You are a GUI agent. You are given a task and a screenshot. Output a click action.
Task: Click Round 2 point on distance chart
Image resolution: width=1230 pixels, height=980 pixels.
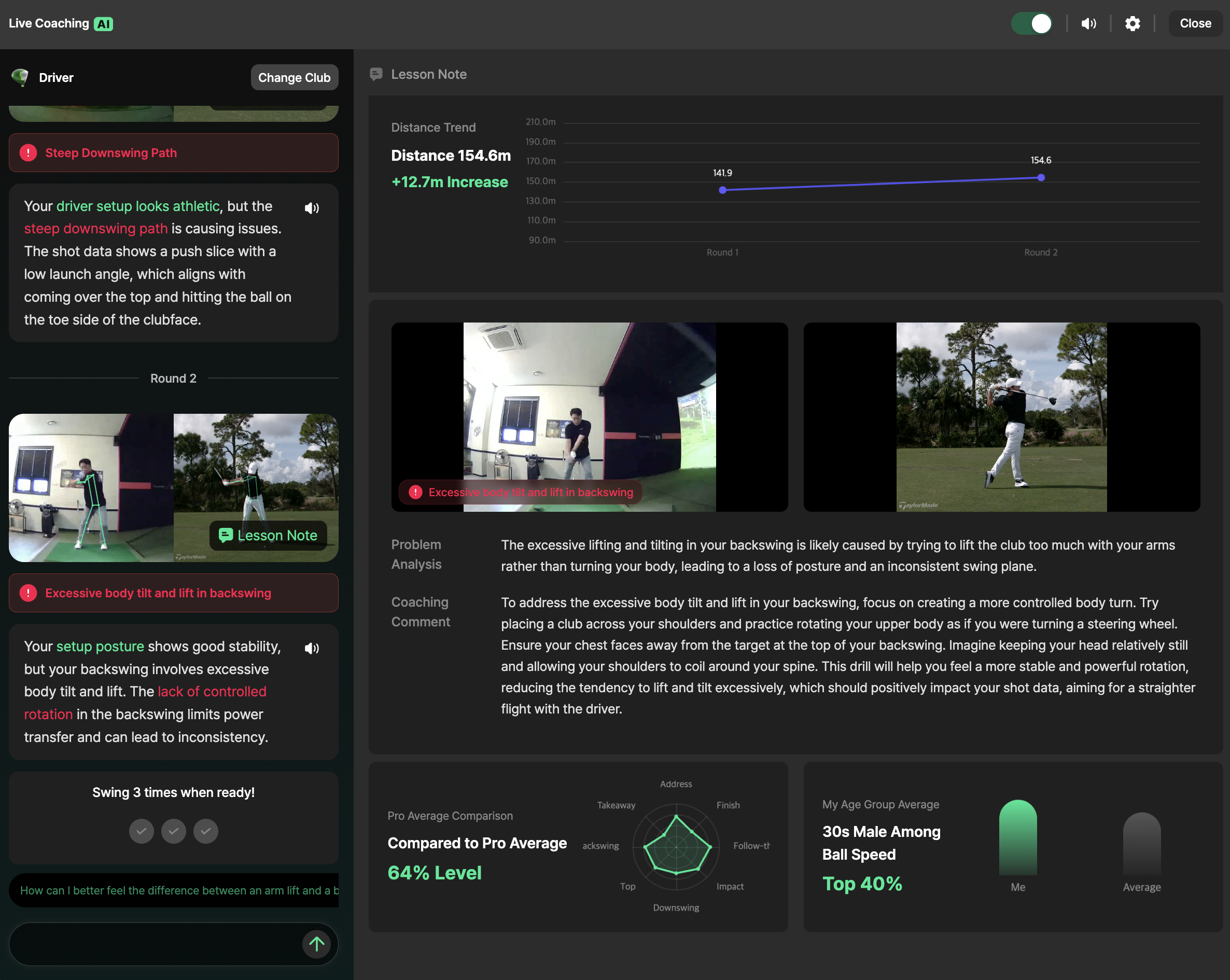[1041, 178]
